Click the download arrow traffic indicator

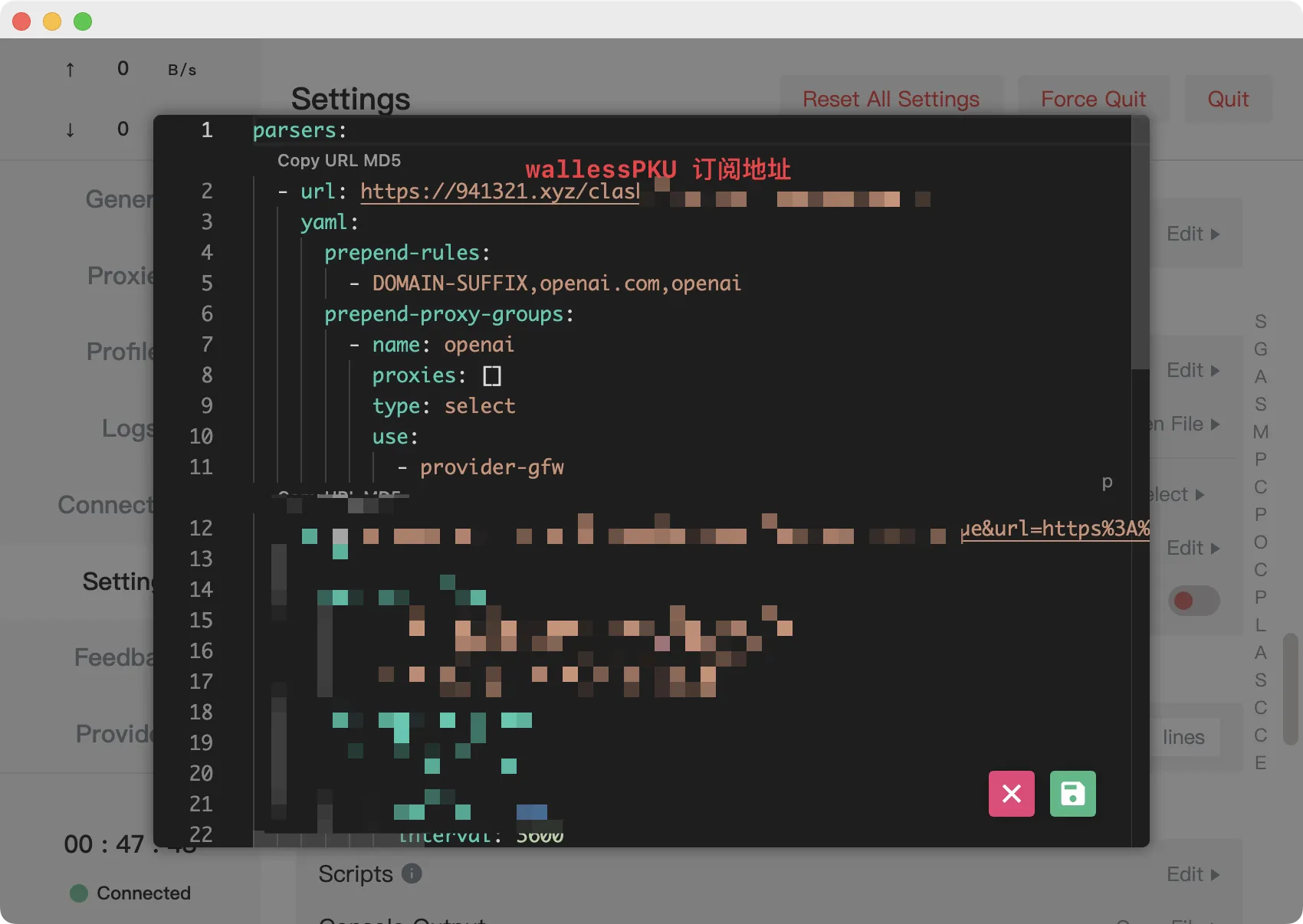(x=70, y=129)
